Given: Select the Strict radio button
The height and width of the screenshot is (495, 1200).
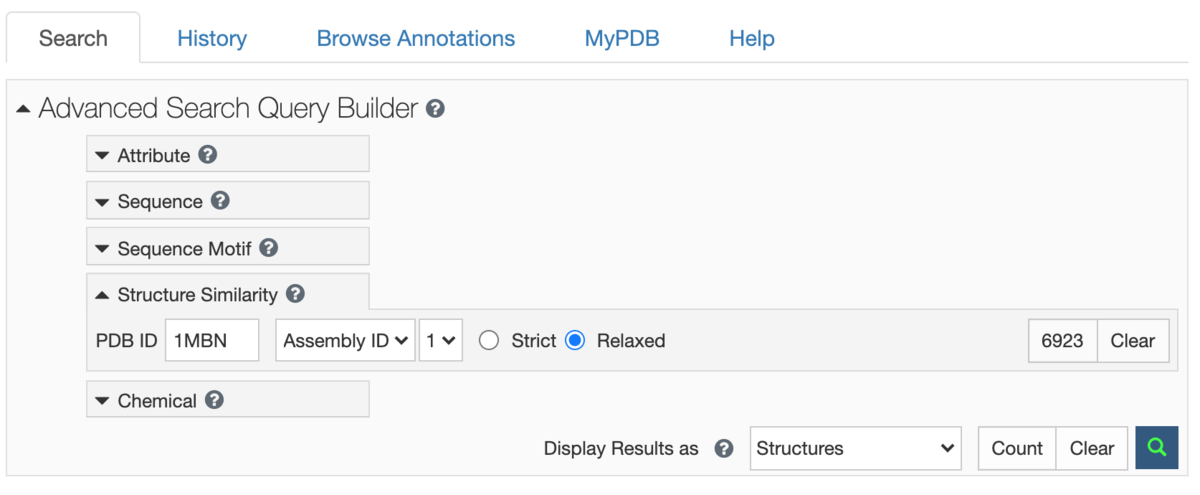Looking at the screenshot, I should point(489,341).
